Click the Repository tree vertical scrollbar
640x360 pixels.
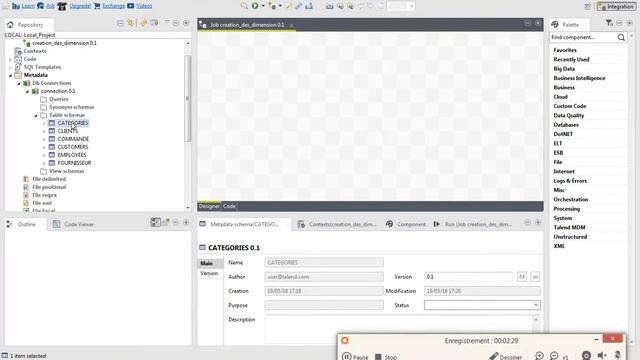tap(188, 98)
